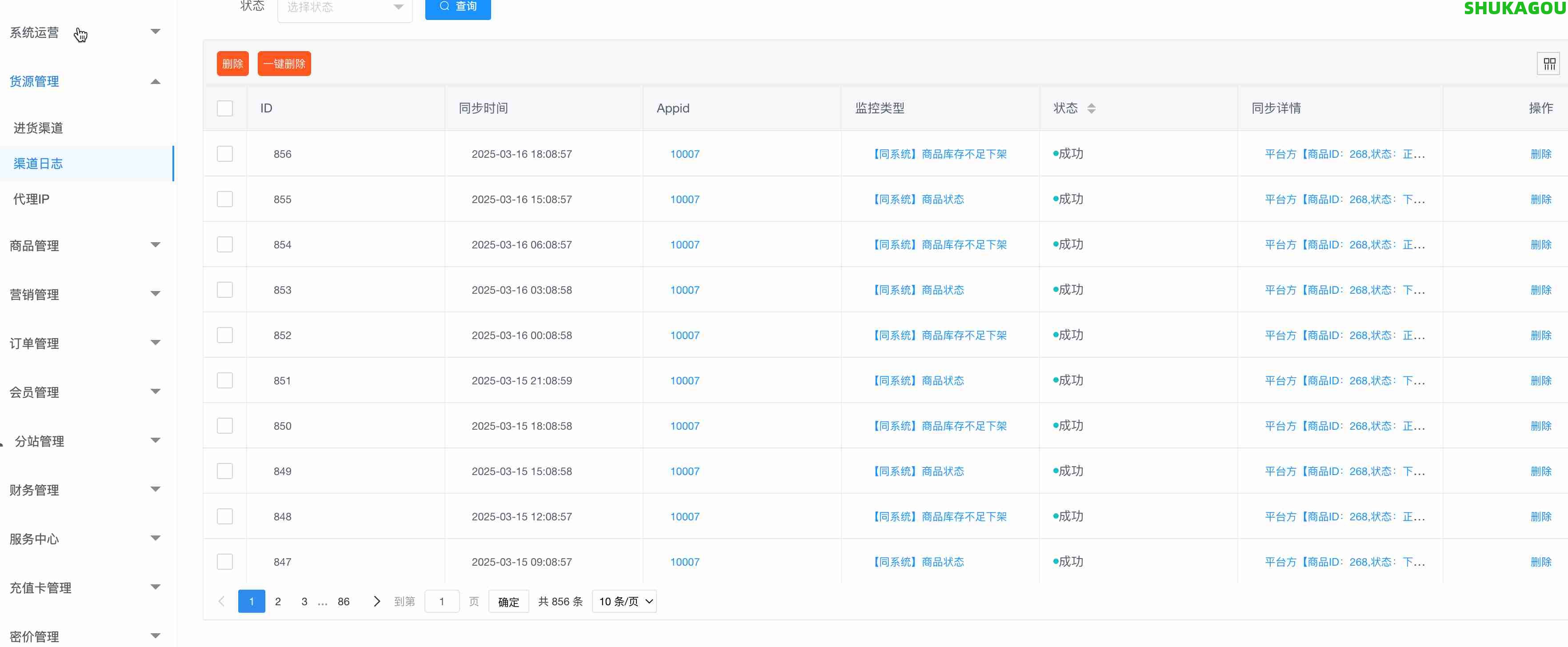Toggle the select-all header checkbox
The width and height of the screenshot is (1568, 647).
tap(224, 108)
